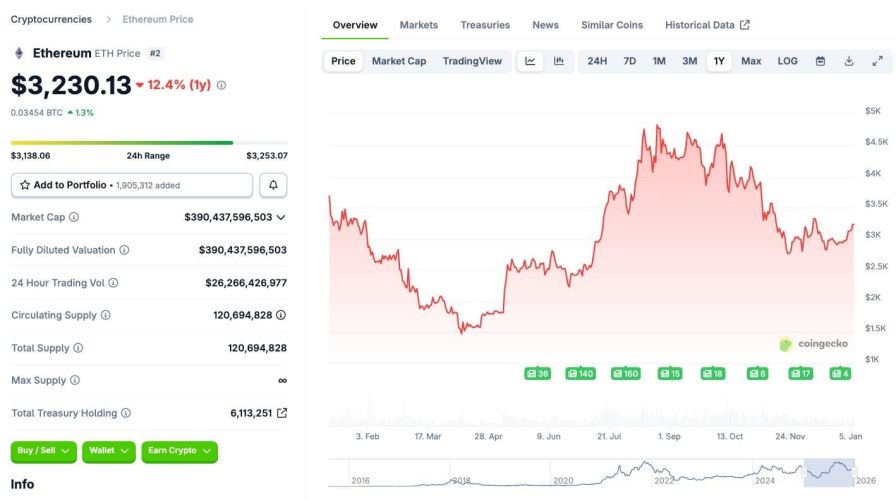Click the price alert bell icon

(x=273, y=185)
